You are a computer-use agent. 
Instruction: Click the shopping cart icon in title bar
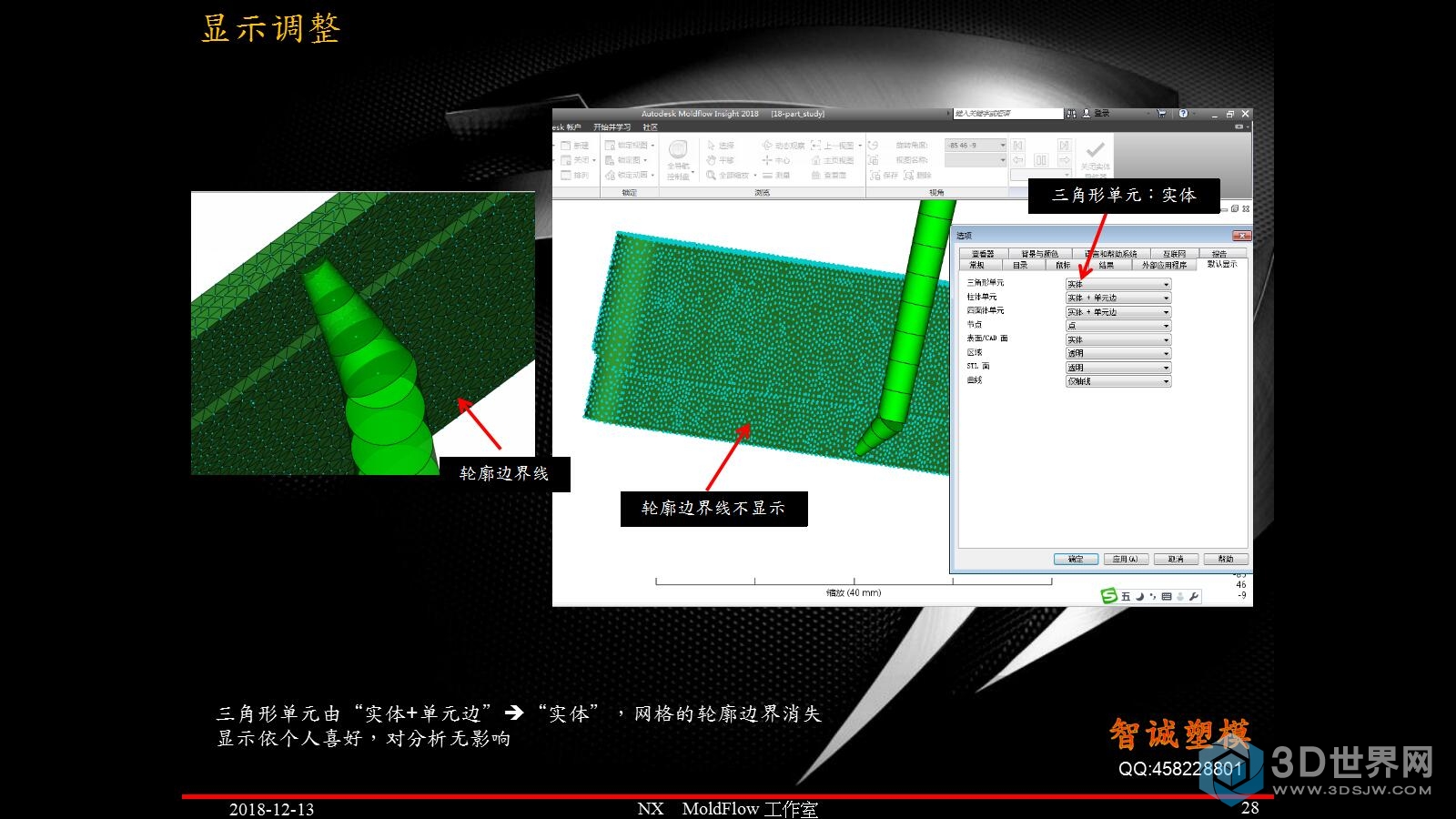[1161, 114]
